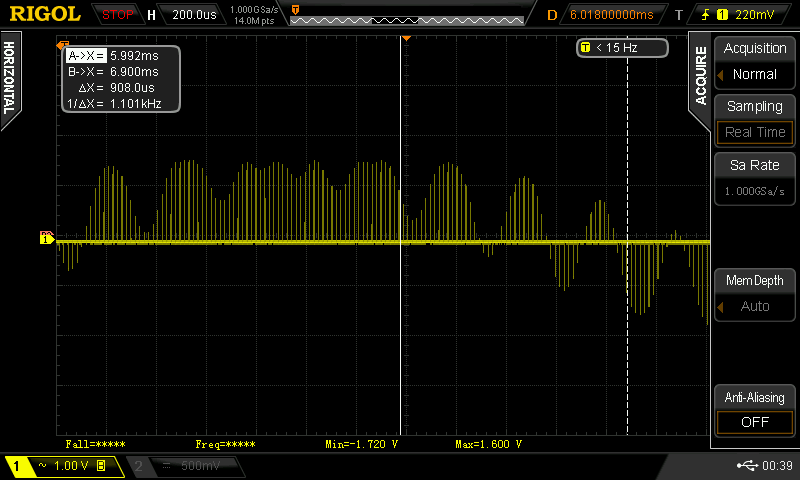Open the HORIZONTAL side tab
This screenshot has height=480, width=800.
9,78
